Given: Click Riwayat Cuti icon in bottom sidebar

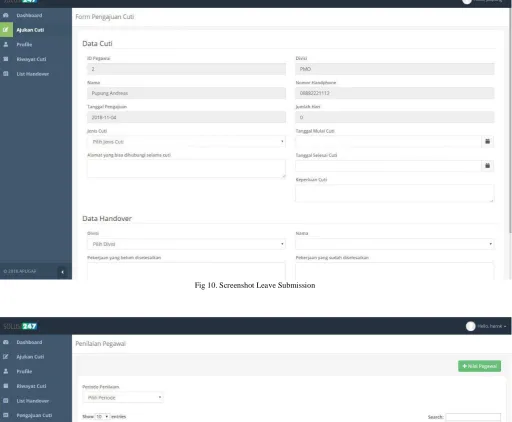Looking at the screenshot, I should [x=6, y=386].
